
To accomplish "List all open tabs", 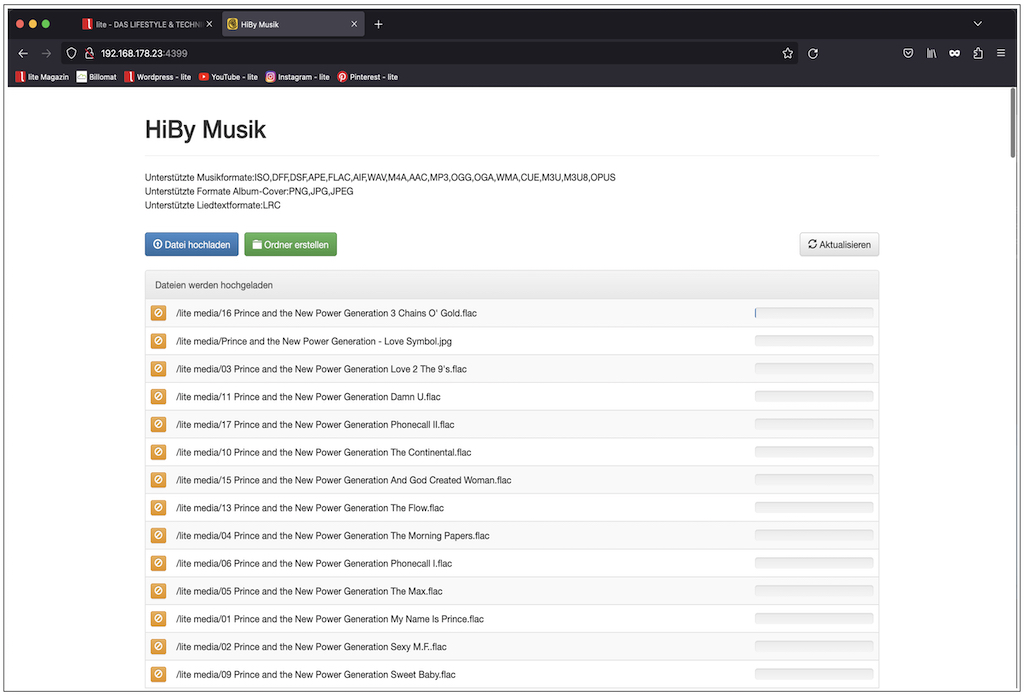I will (x=978, y=24).
